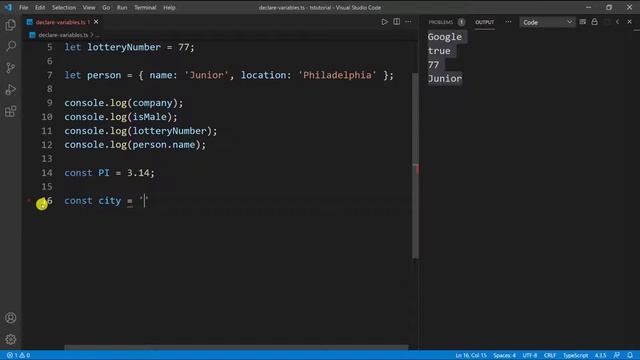Image resolution: width=640 pixels, height=360 pixels.
Task: Open the File menu
Action: [x=24, y=7]
